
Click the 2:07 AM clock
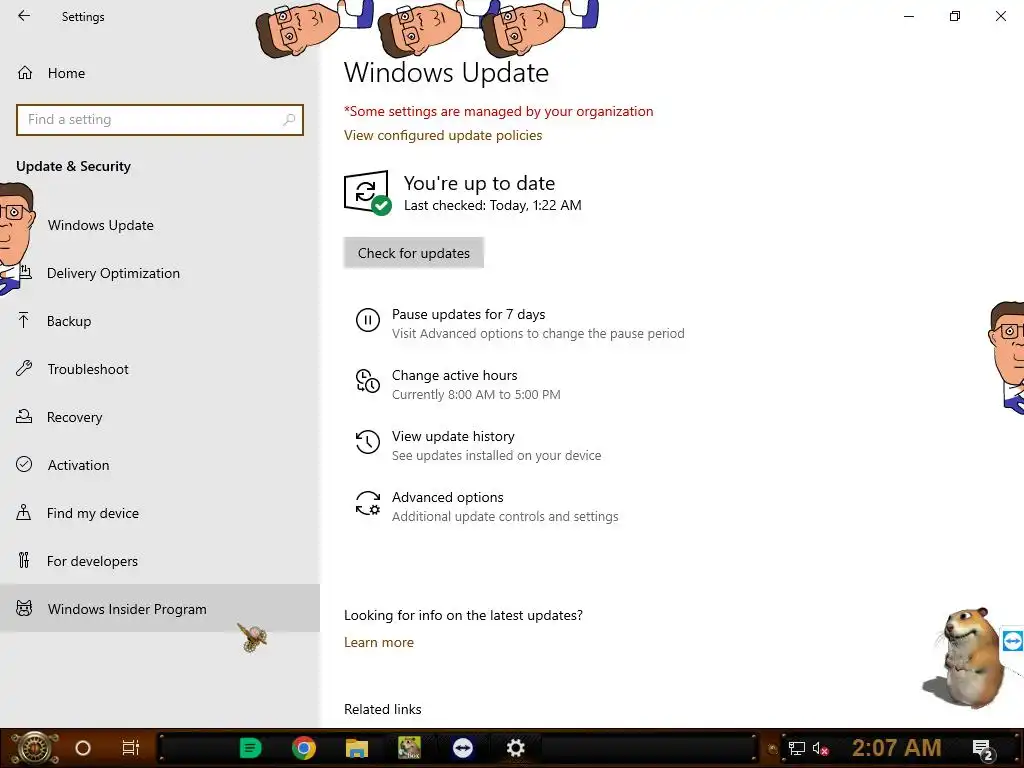pyautogui.click(x=897, y=748)
